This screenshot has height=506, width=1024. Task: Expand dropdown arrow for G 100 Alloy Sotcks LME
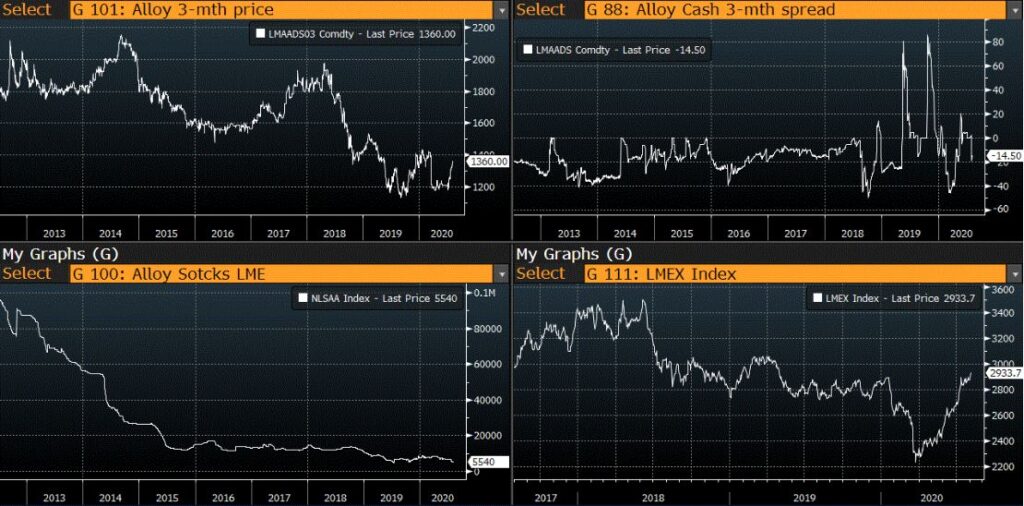point(500,273)
